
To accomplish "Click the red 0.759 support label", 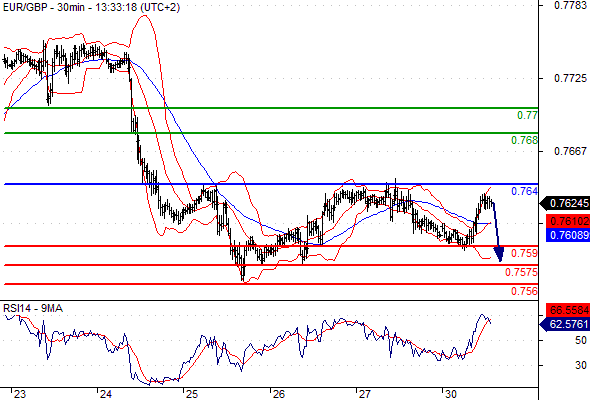I will [x=524, y=253].
